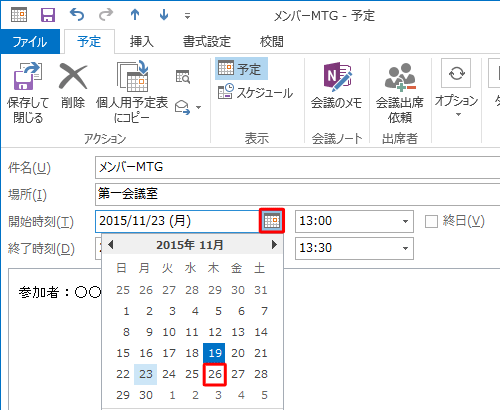
Task: Open 会議のメモ OneNote button
Action: [x=336, y=86]
